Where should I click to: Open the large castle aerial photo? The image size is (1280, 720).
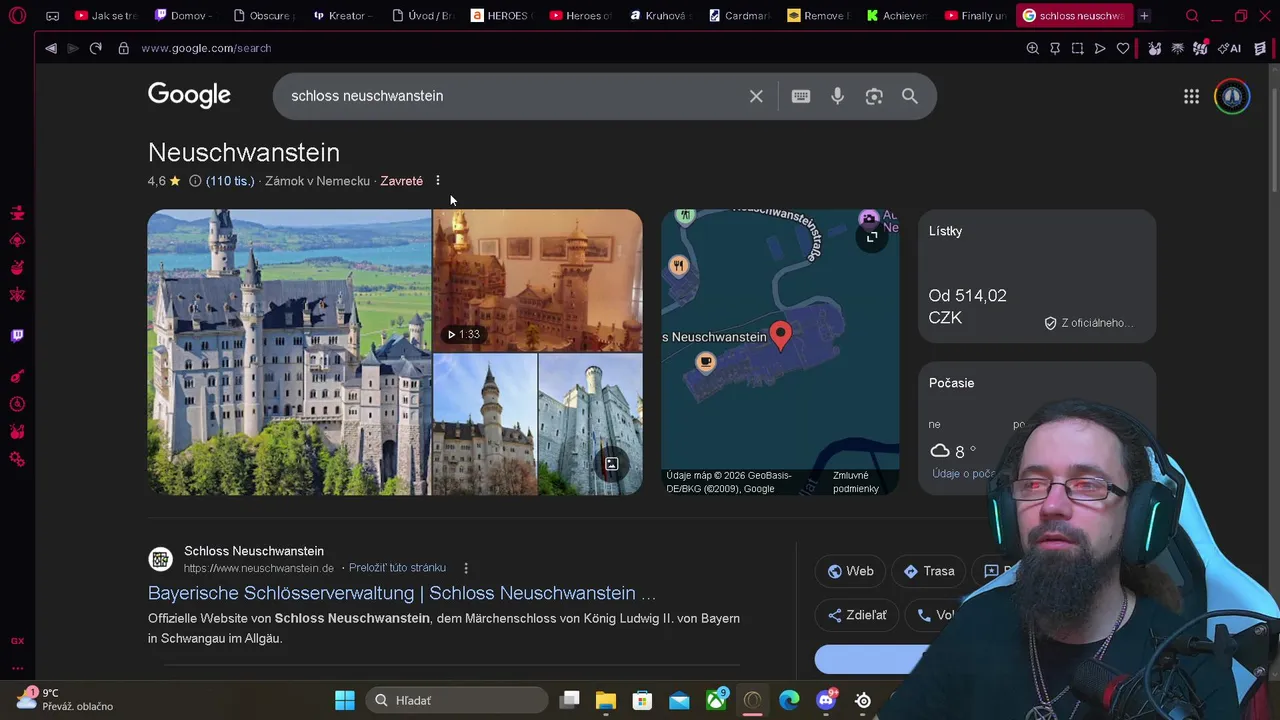click(x=289, y=352)
